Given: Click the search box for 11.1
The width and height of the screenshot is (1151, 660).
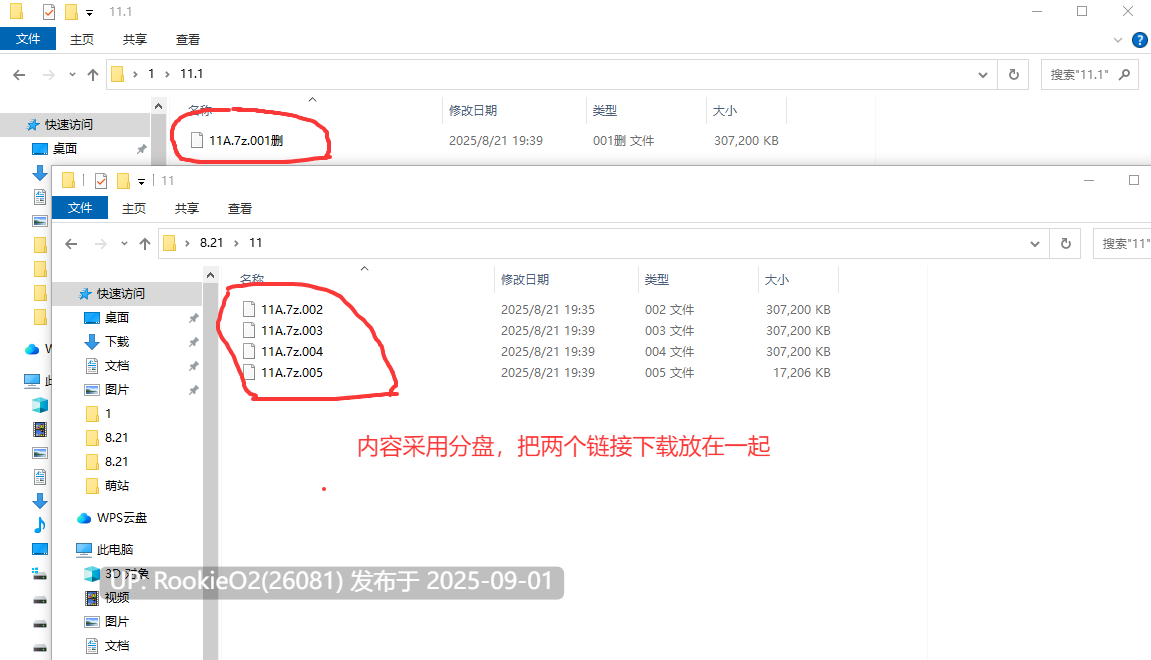Looking at the screenshot, I should pyautogui.click(x=1089, y=74).
